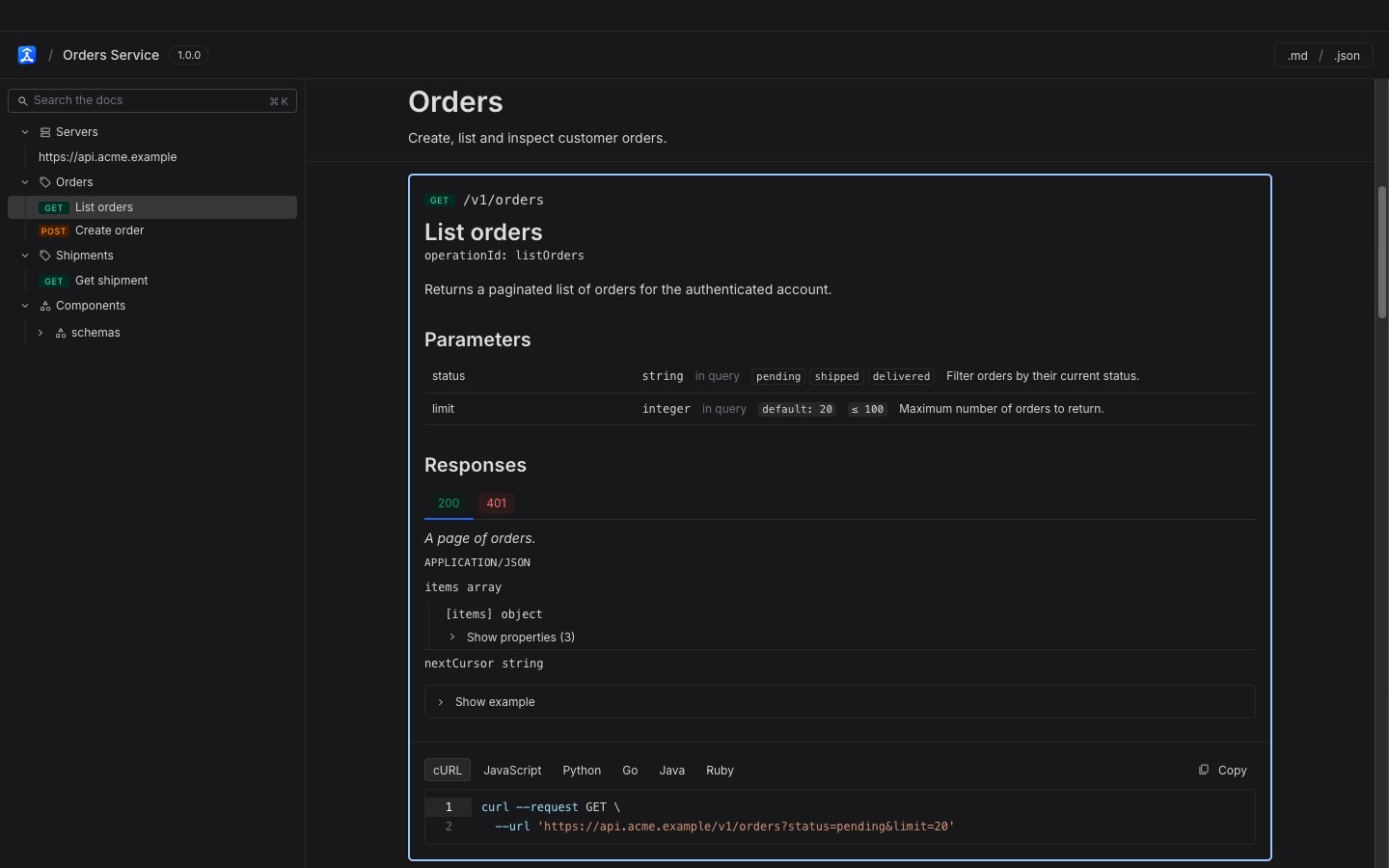The height and width of the screenshot is (868, 1389).
Task: Switch code sample to Java
Action: click(672, 771)
